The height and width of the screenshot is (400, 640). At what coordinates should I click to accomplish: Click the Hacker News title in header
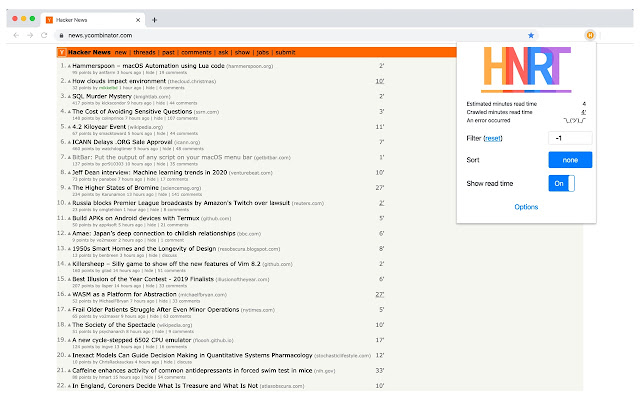pos(89,52)
